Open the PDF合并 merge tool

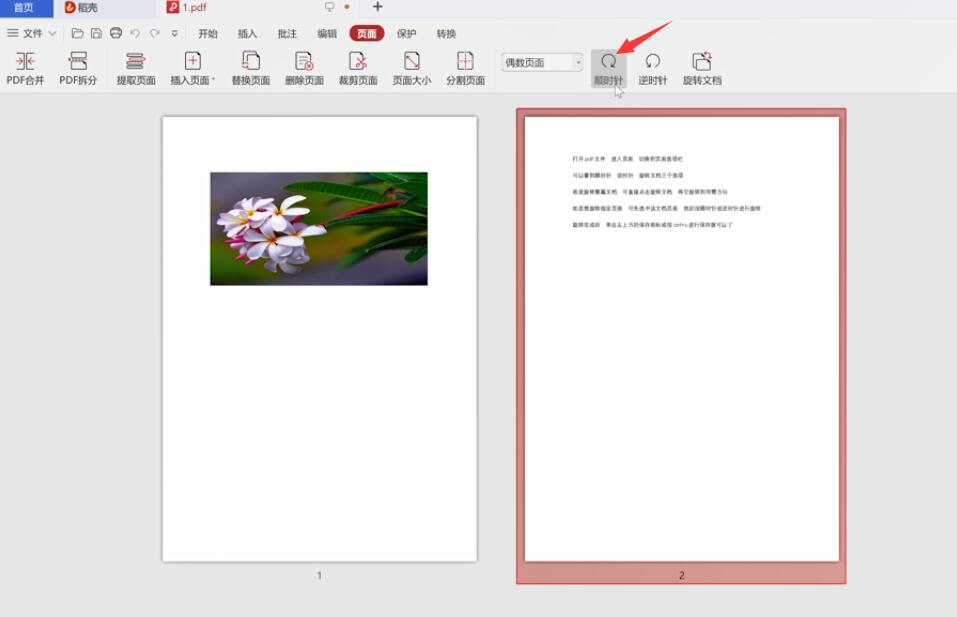click(25, 68)
